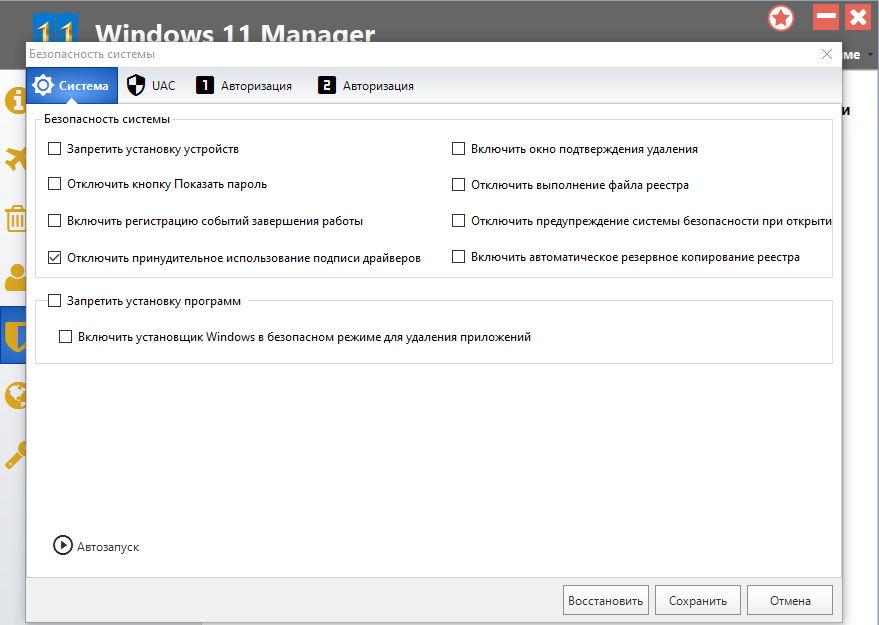The image size is (879, 625).
Task: Enable Запретить установку устройств checkbox
Action: tap(54, 149)
